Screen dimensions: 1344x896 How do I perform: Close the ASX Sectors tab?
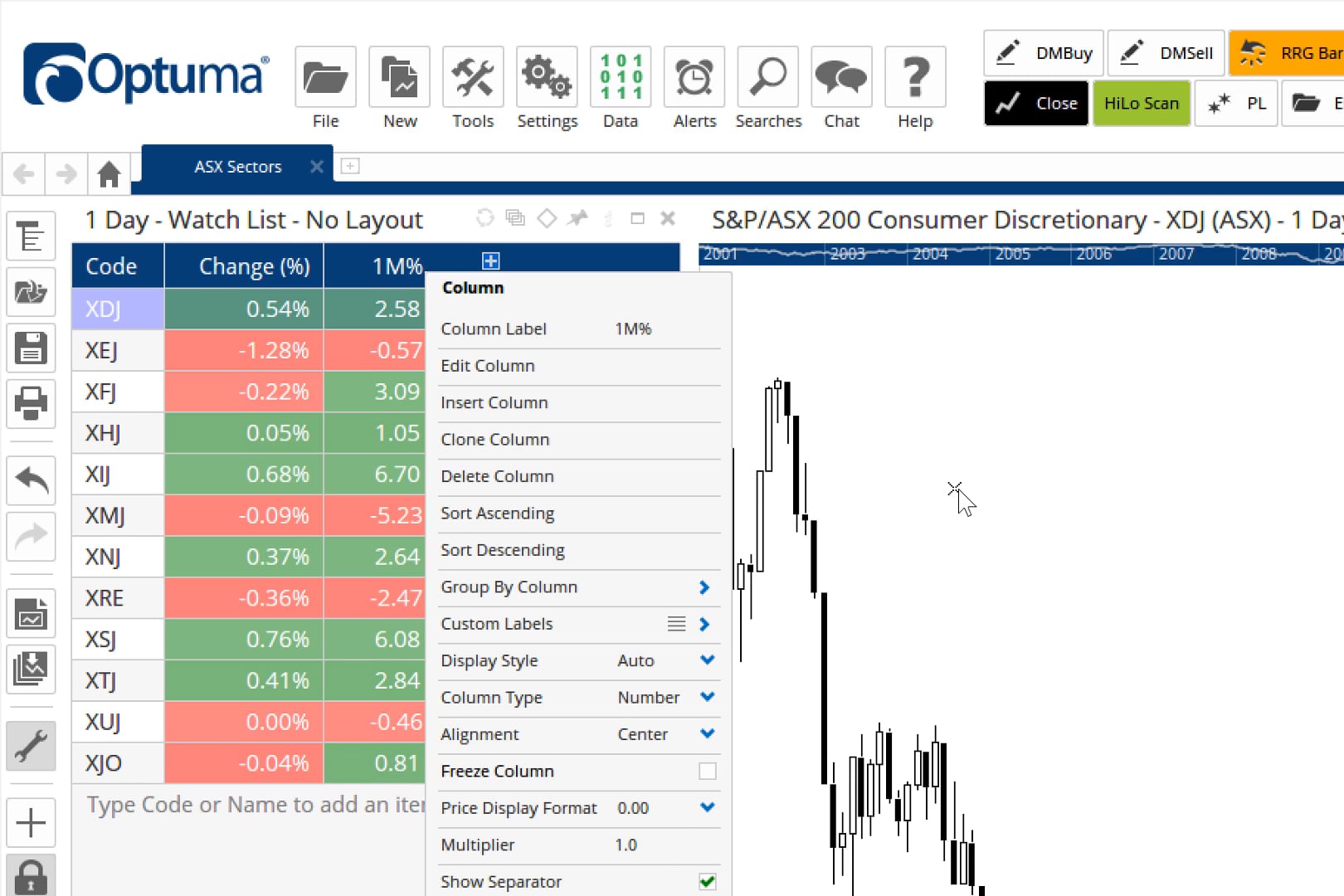point(316,167)
